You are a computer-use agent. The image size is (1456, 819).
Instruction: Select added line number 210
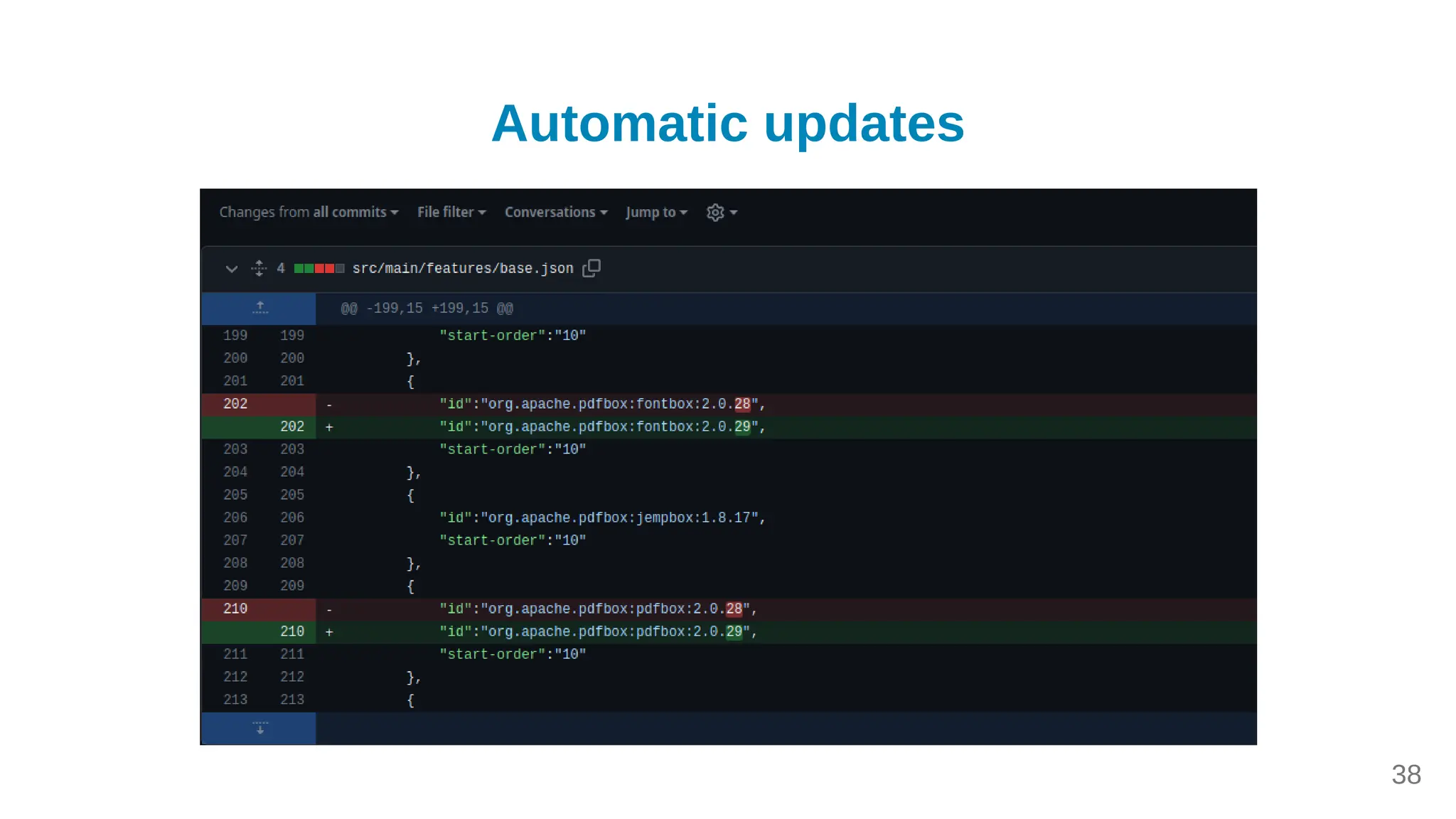coord(292,631)
